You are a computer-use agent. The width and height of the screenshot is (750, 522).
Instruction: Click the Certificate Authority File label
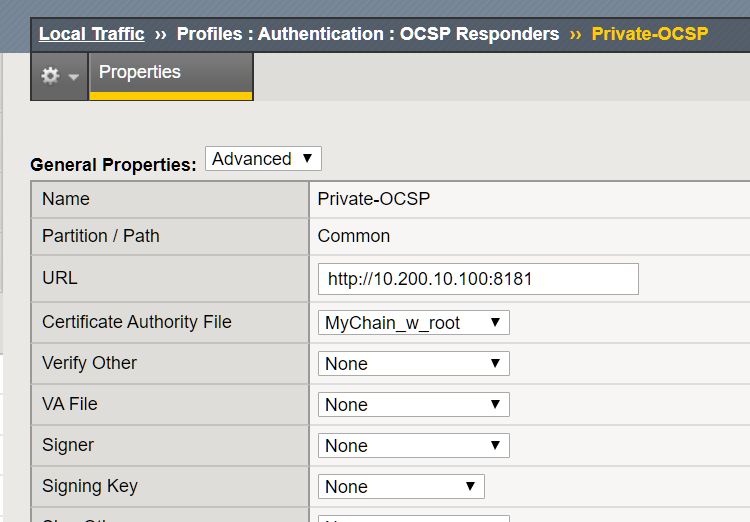click(x=136, y=322)
